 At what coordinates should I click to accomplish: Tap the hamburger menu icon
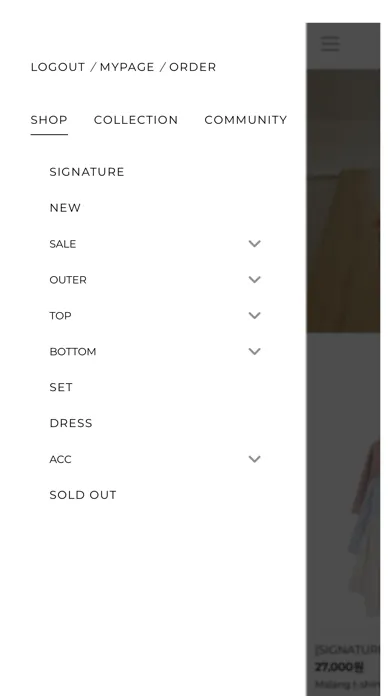[330, 44]
